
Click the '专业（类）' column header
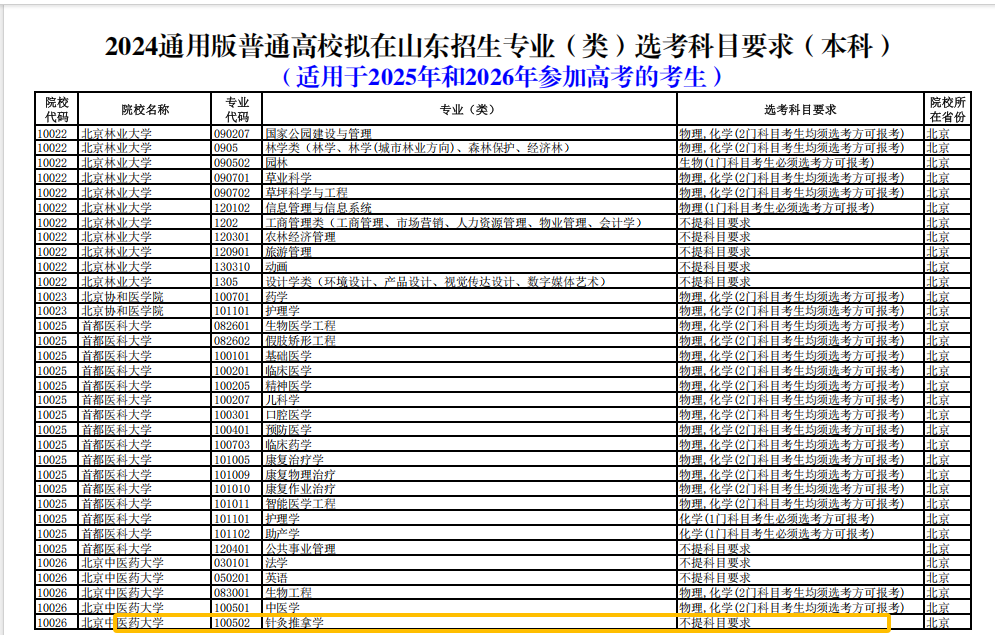(x=468, y=110)
